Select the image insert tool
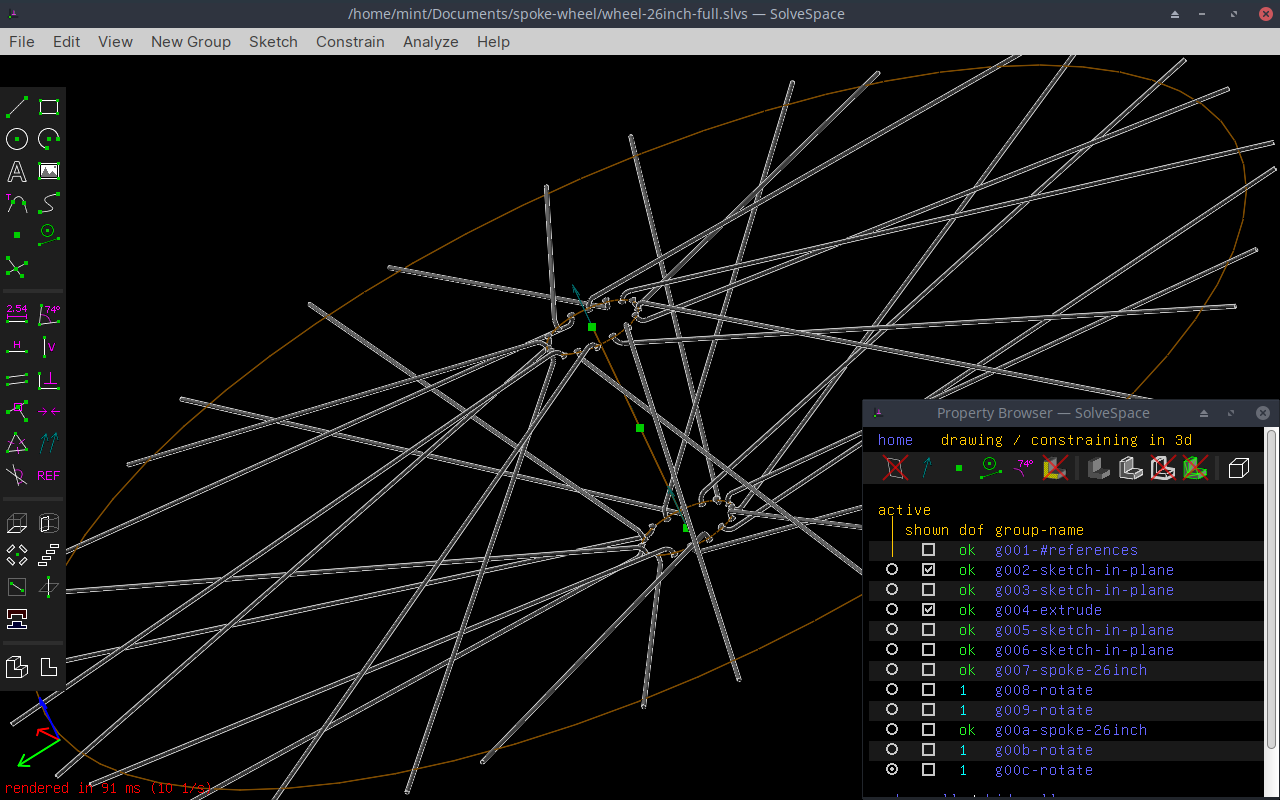This screenshot has width=1280, height=800. click(x=49, y=171)
